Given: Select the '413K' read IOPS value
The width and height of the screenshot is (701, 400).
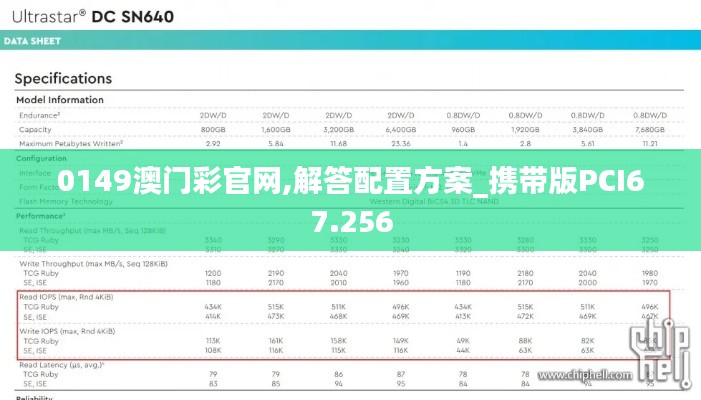Looking at the screenshot, I should [463, 316].
